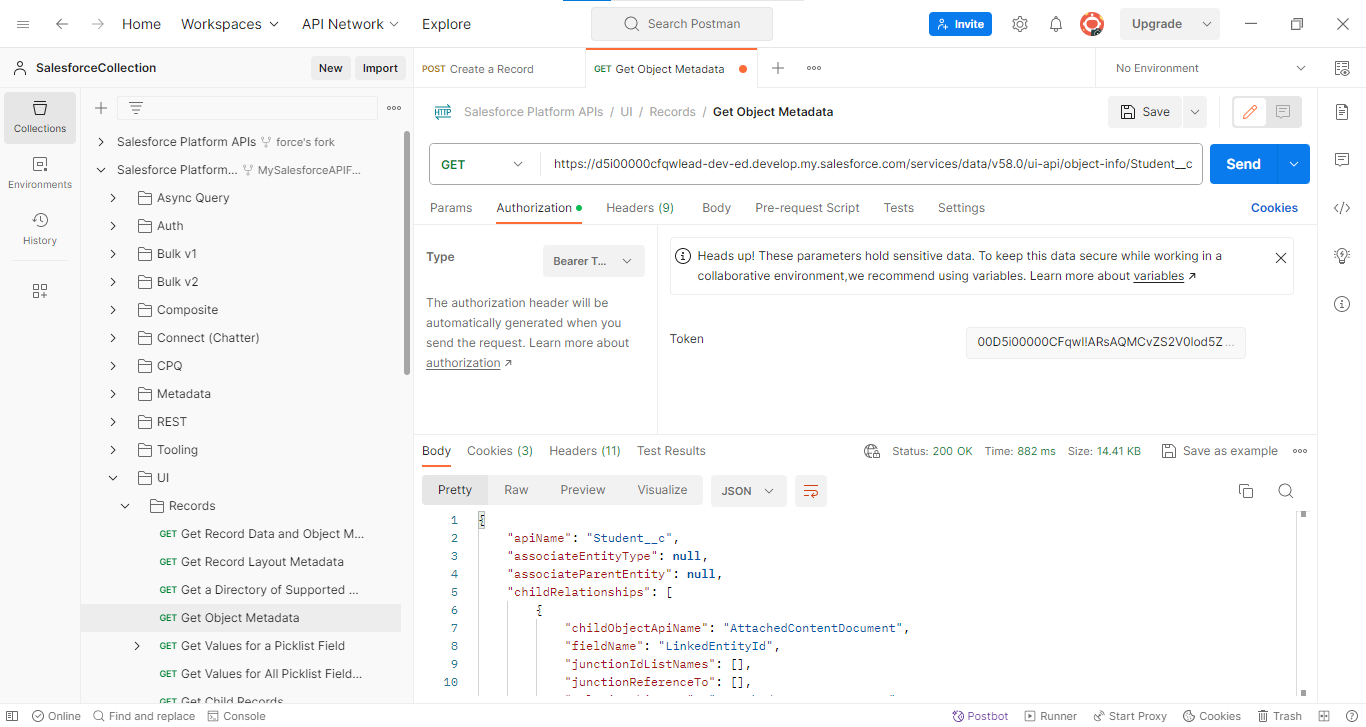This screenshot has width=1366, height=727.
Task: Open the Cookies link
Action: [1274, 208]
